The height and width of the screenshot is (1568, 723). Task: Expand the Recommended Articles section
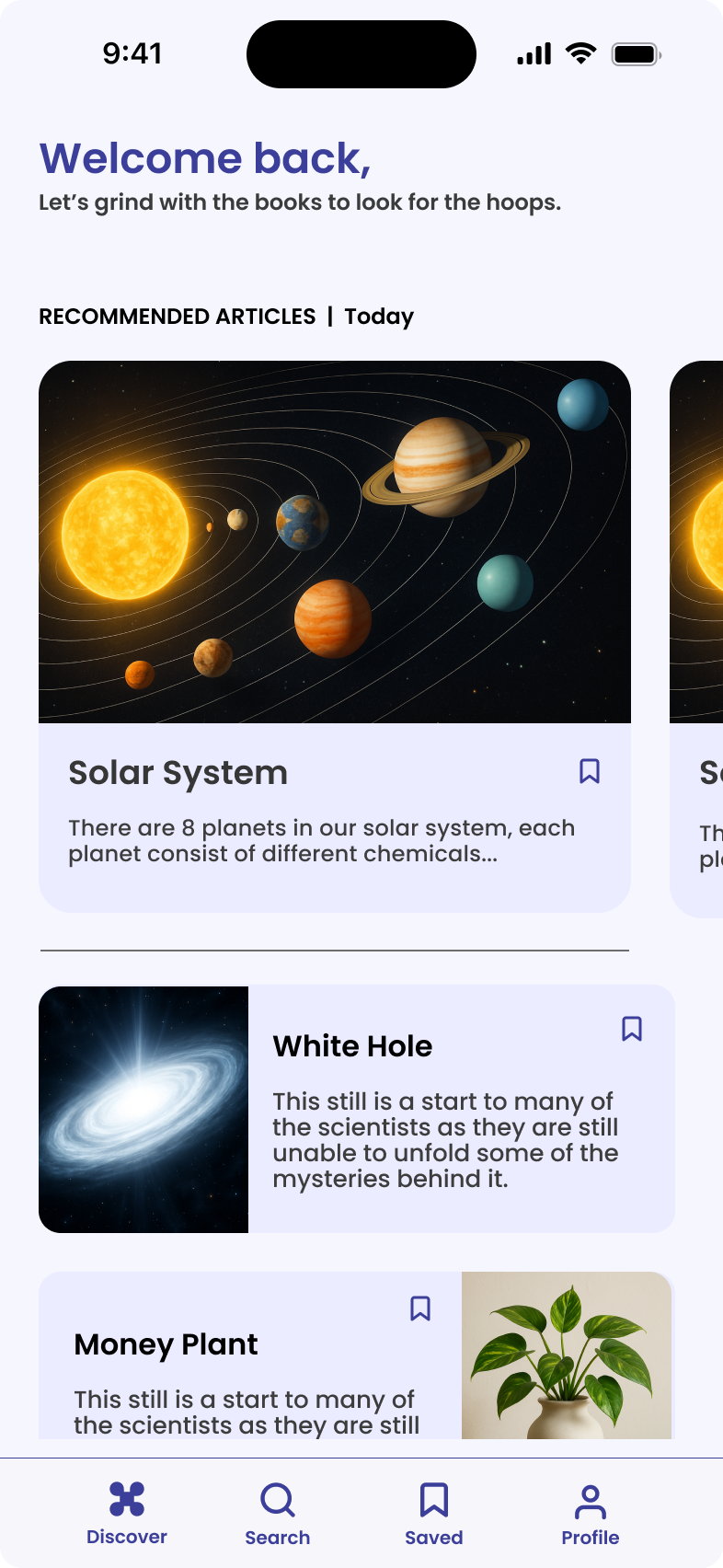(x=177, y=317)
